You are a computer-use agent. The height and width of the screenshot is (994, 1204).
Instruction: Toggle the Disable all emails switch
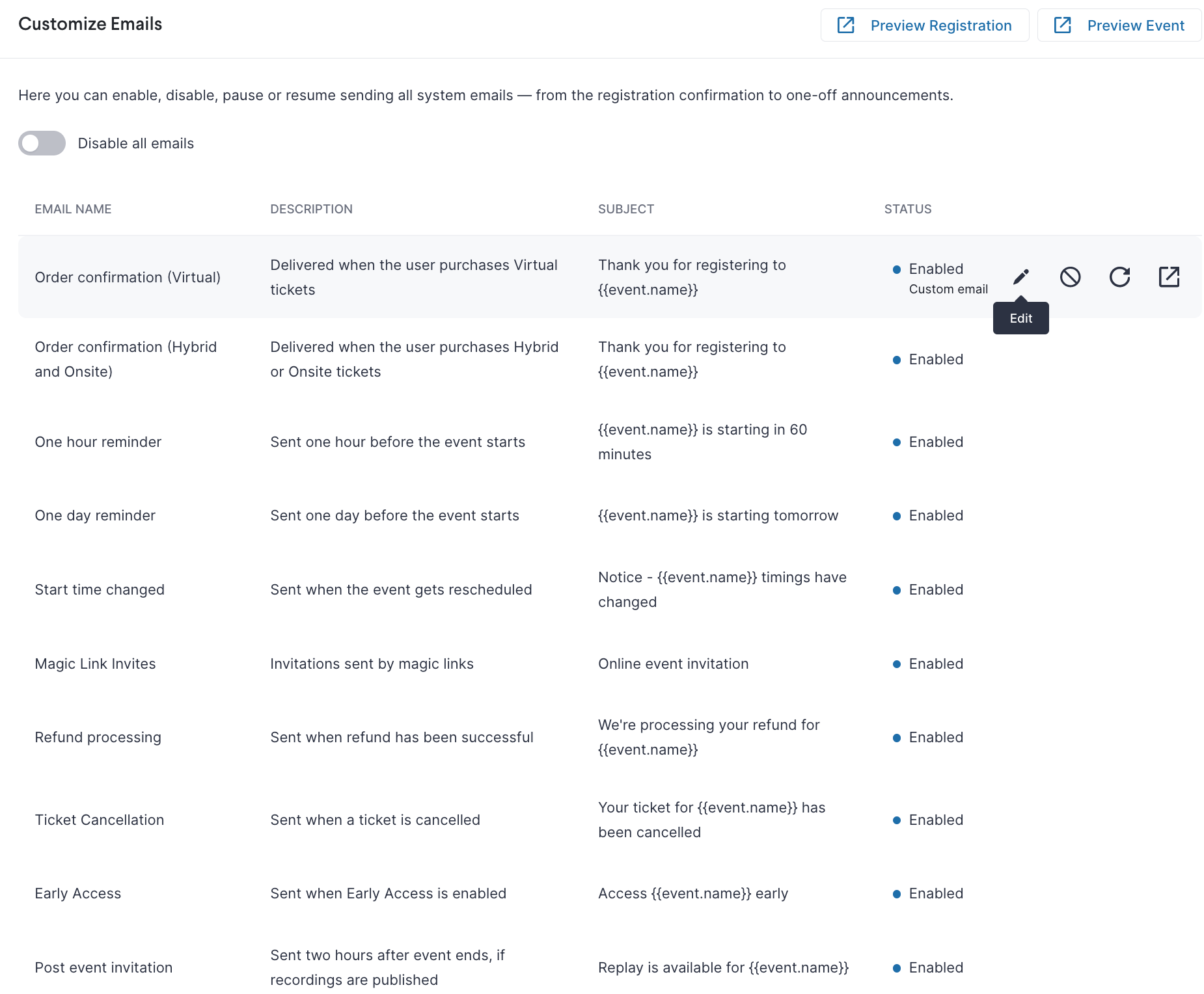click(42, 143)
